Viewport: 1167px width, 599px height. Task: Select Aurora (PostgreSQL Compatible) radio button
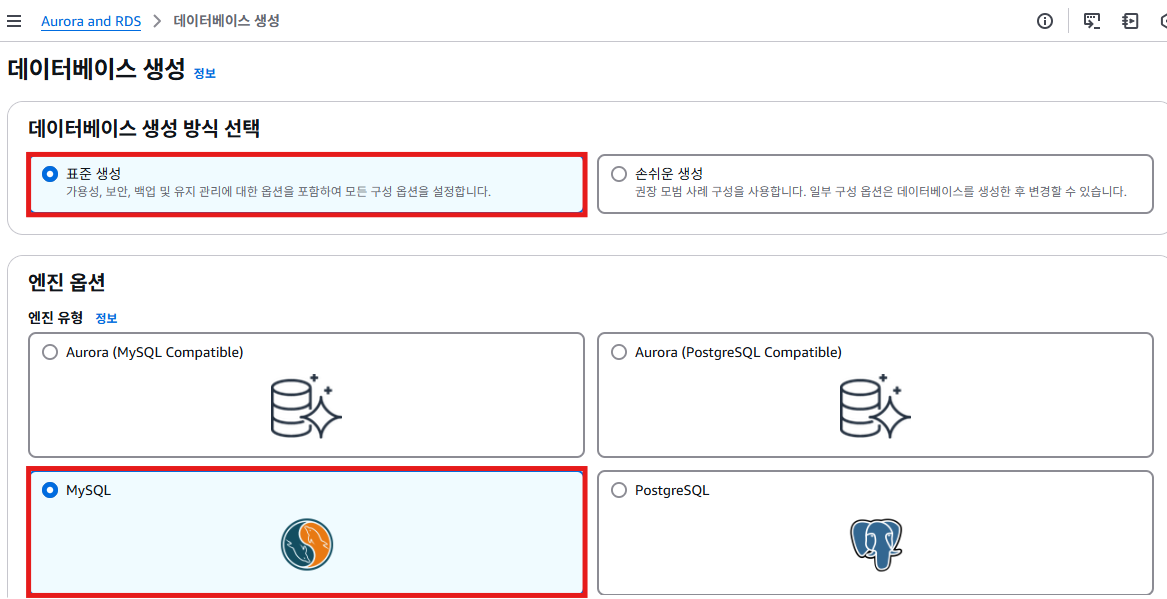pyautogui.click(x=618, y=352)
